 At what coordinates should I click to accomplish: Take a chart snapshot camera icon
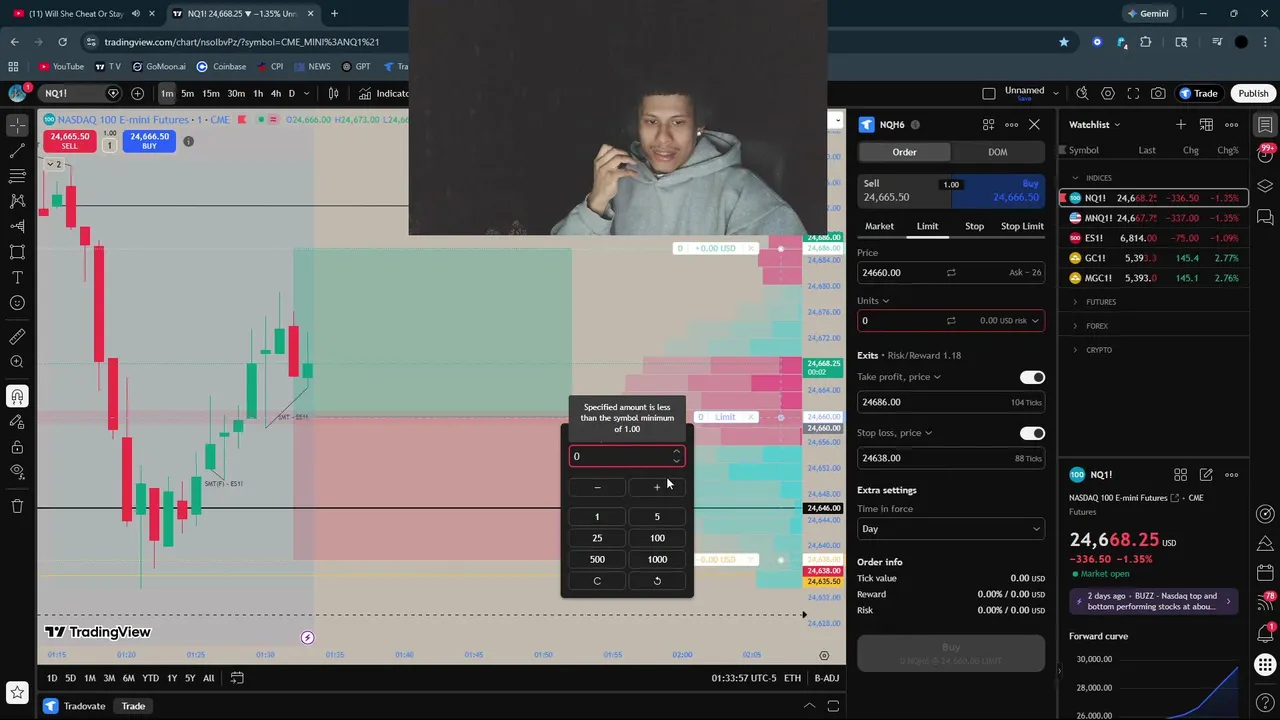coord(1158,93)
